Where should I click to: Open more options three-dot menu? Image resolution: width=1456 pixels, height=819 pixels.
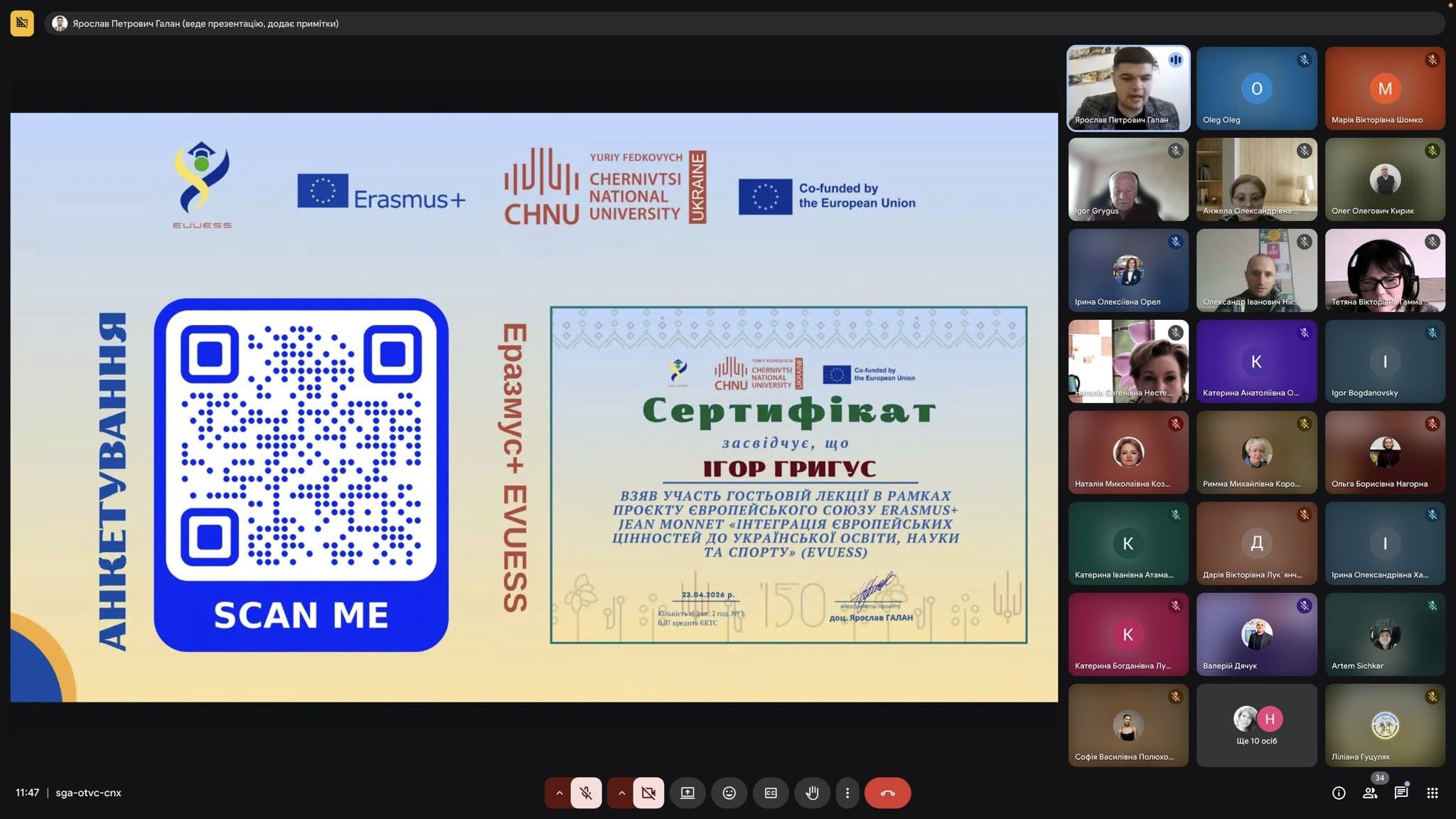tap(847, 793)
